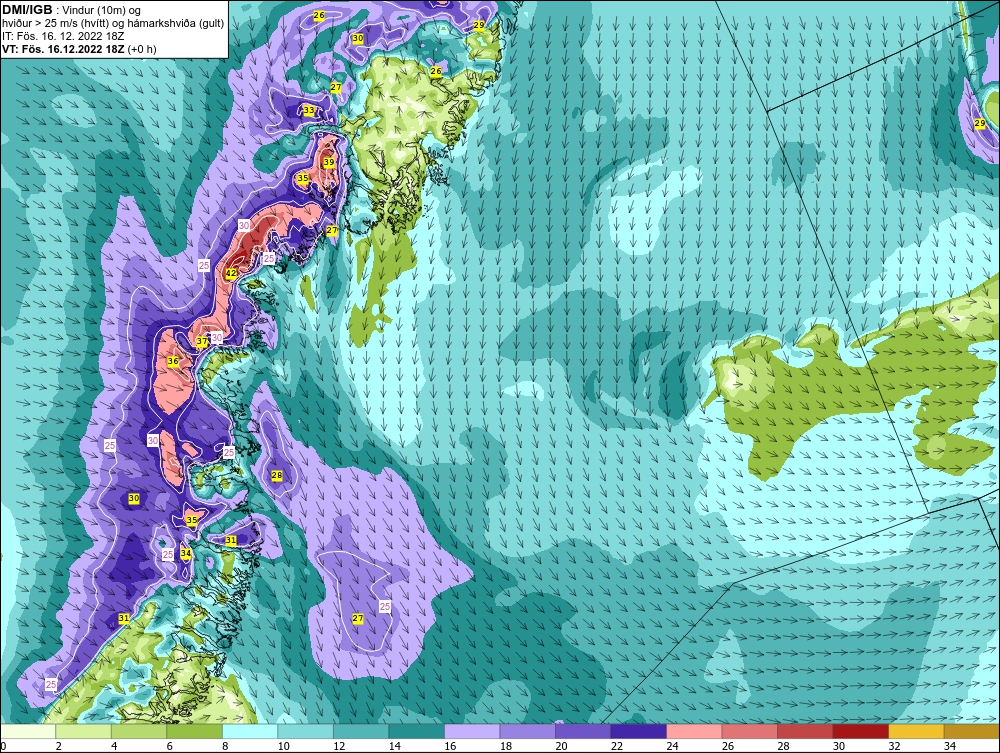The width and height of the screenshot is (1000, 753).
Task: Click the yellow maximum gust label 39
Action: point(328,162)
